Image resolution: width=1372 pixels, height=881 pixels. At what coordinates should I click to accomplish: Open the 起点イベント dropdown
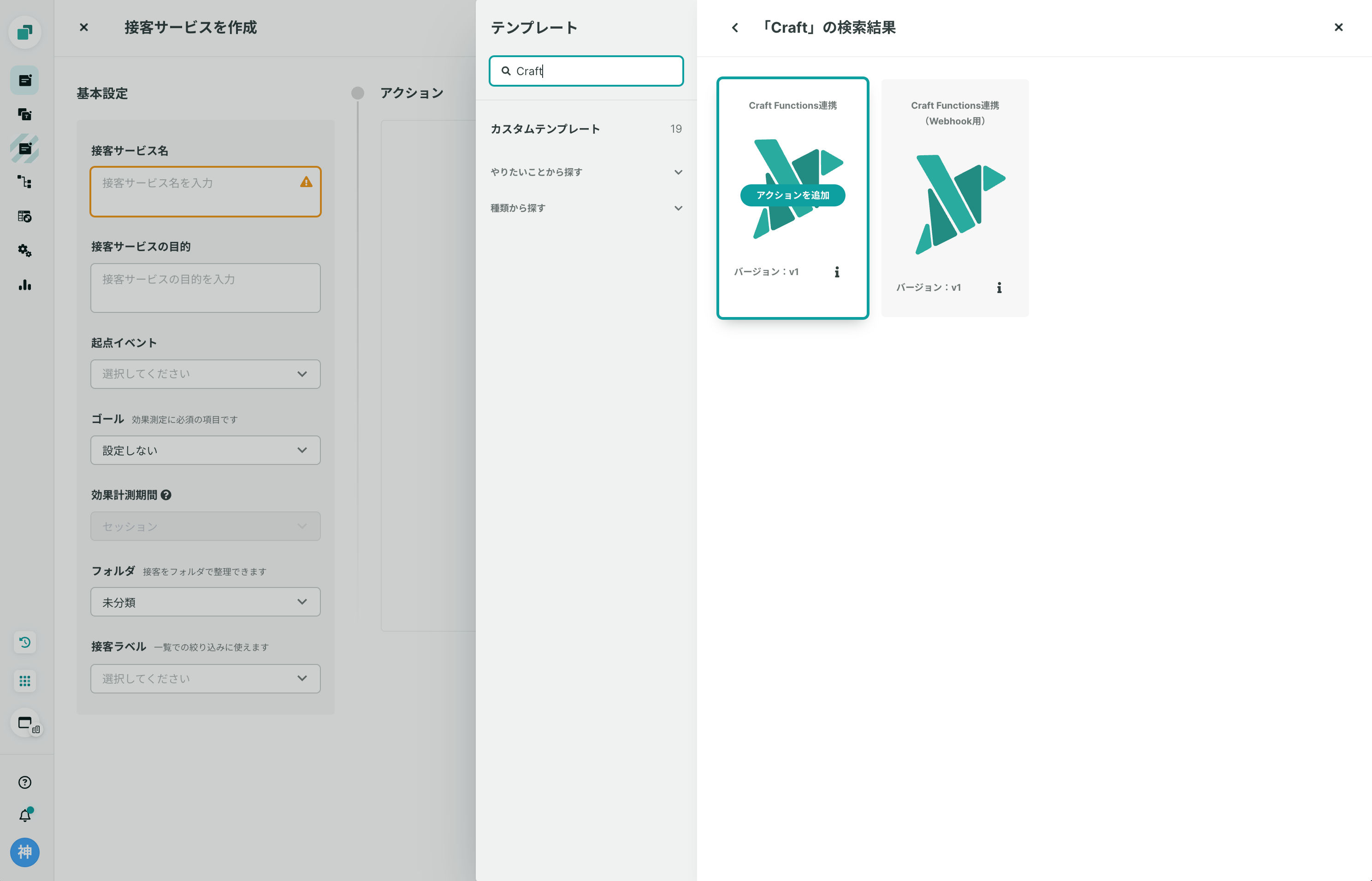pyautogui.click(x=206, y=374)
